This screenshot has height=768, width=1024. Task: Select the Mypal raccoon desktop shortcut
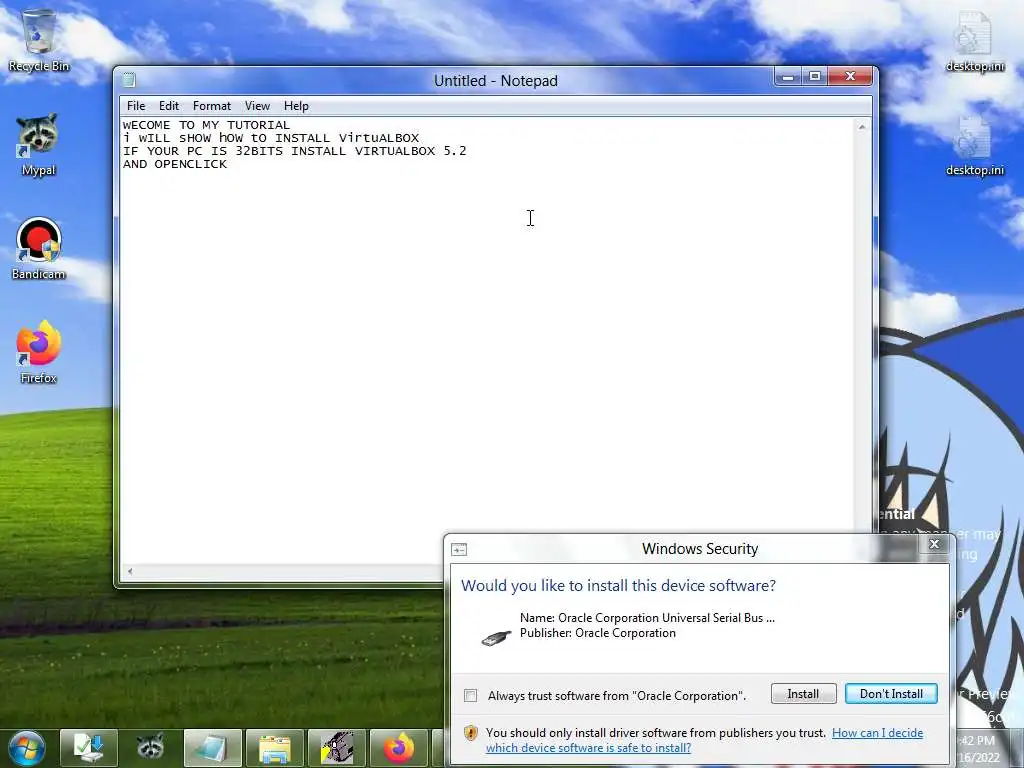click(x=38, y=144)
